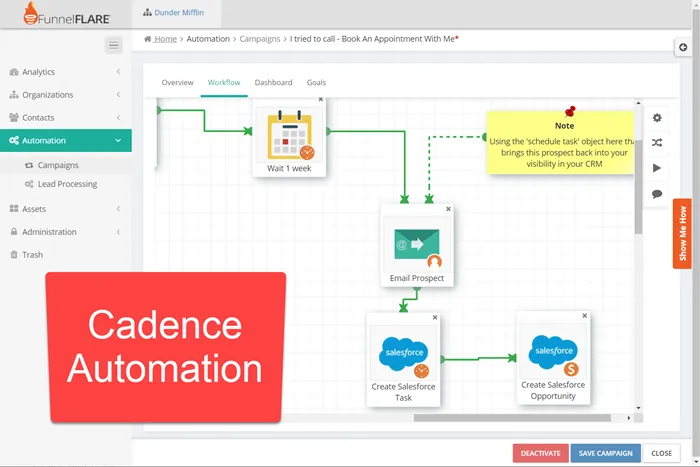Screen dimensions: 700x467
Task: Switch to the Overview tab
Action: [x=177, y=82]
